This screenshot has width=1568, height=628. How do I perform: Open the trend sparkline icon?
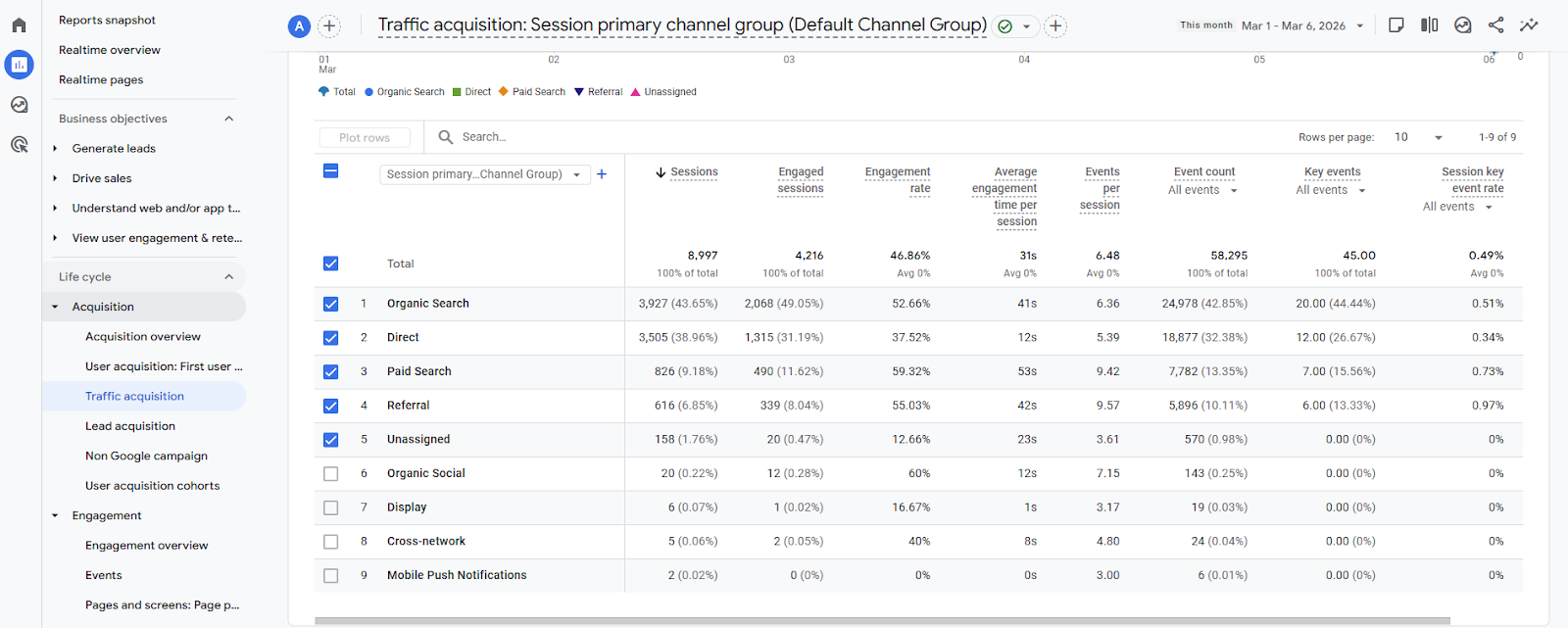click(x=1529, y=25)
